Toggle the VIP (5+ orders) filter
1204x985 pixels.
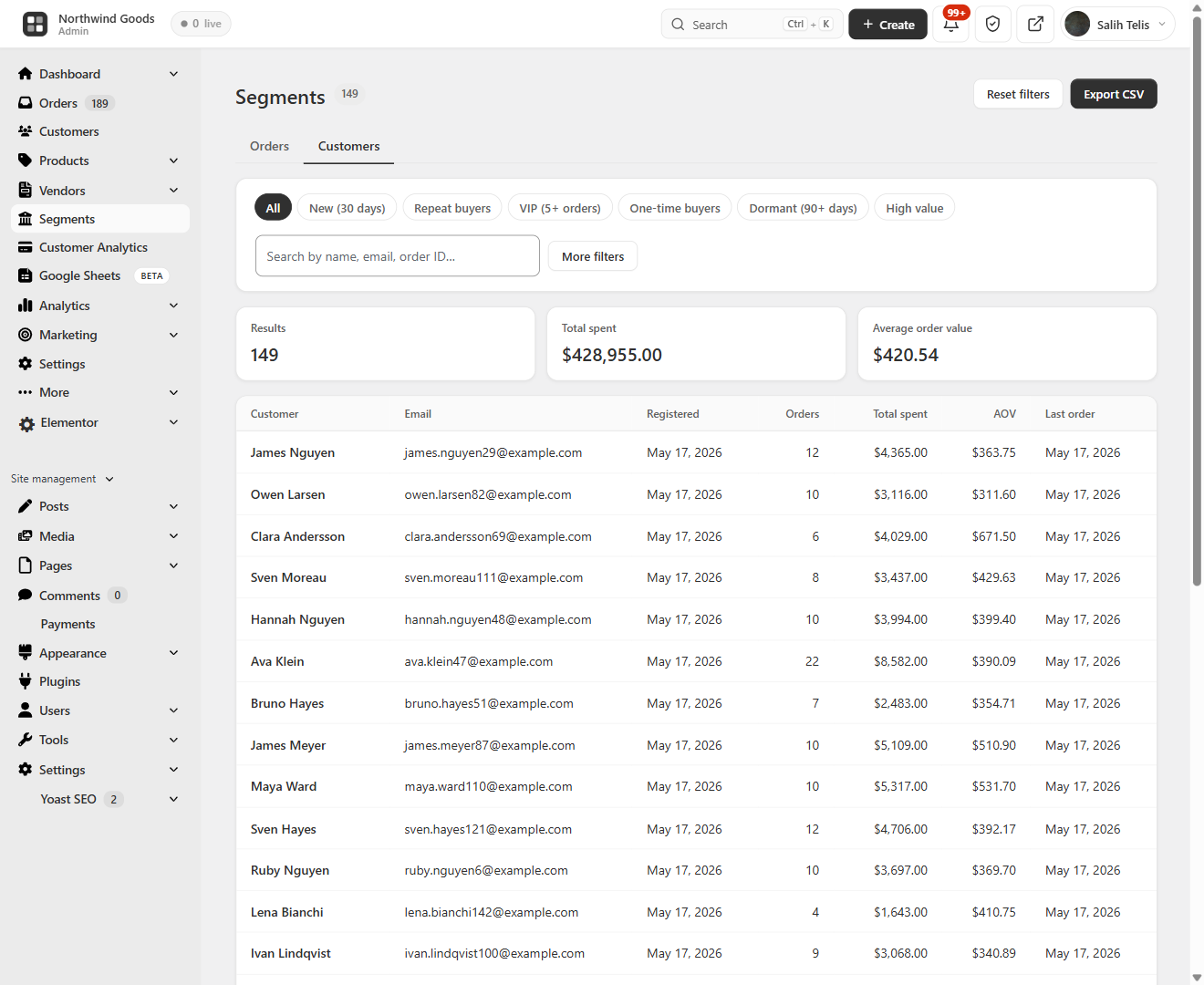pyautogui.click(x=560, y=208)
